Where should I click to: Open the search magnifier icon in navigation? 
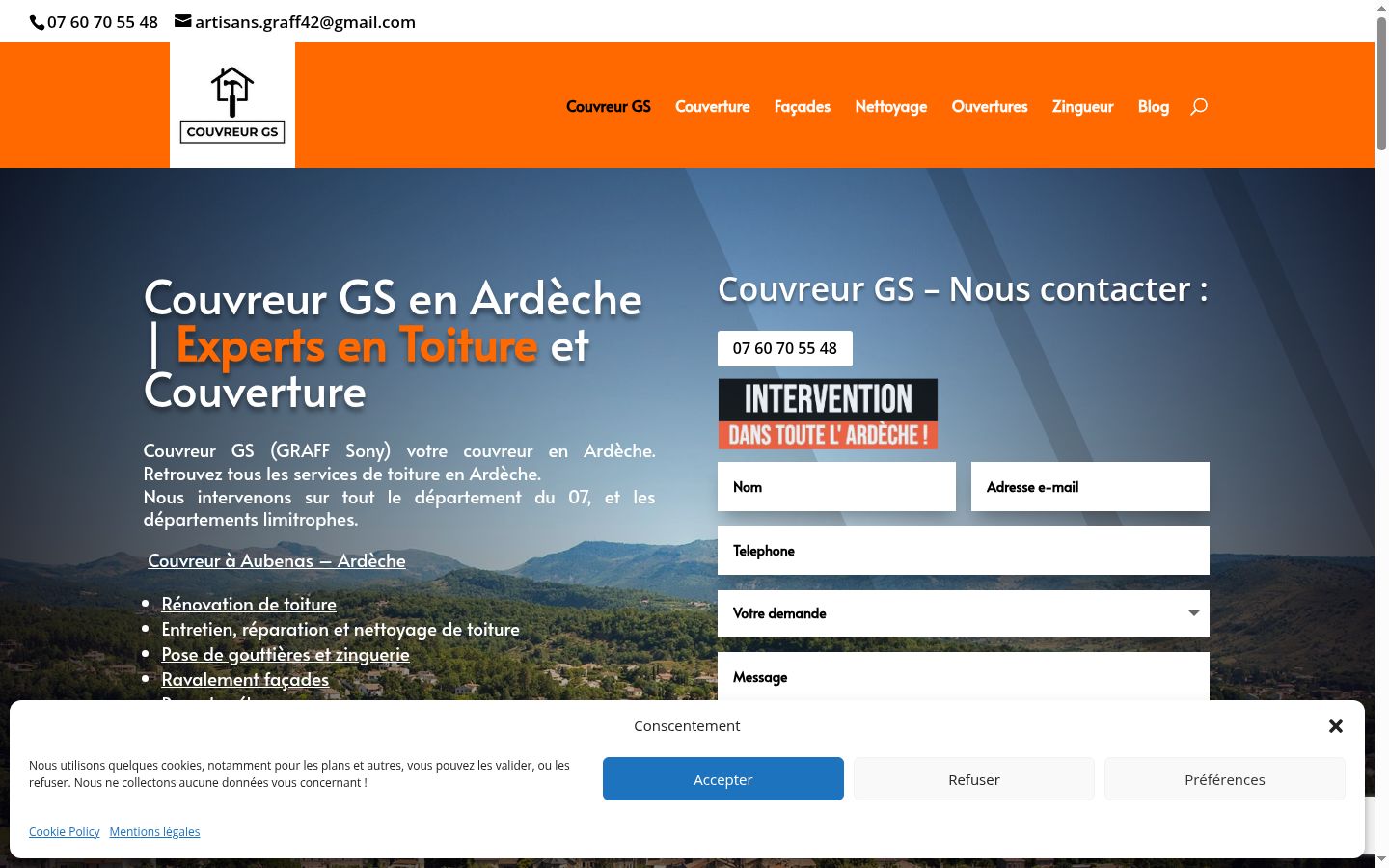point(1199,106)
